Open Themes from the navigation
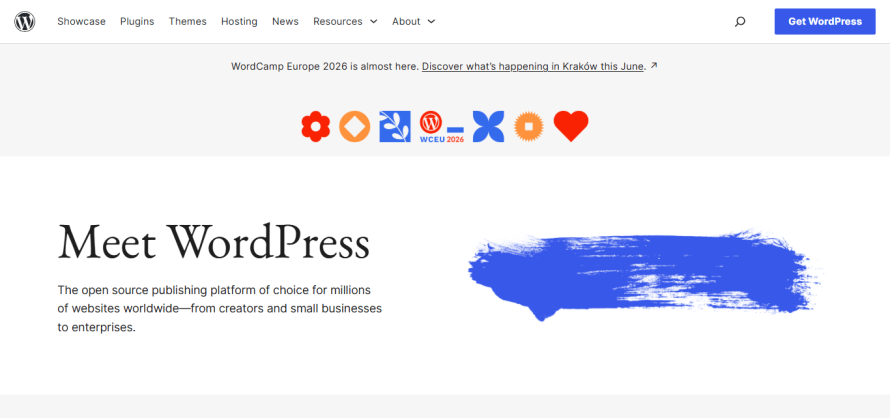The width and height of the screenshot is (890, 418). click(x=187, y=22)
